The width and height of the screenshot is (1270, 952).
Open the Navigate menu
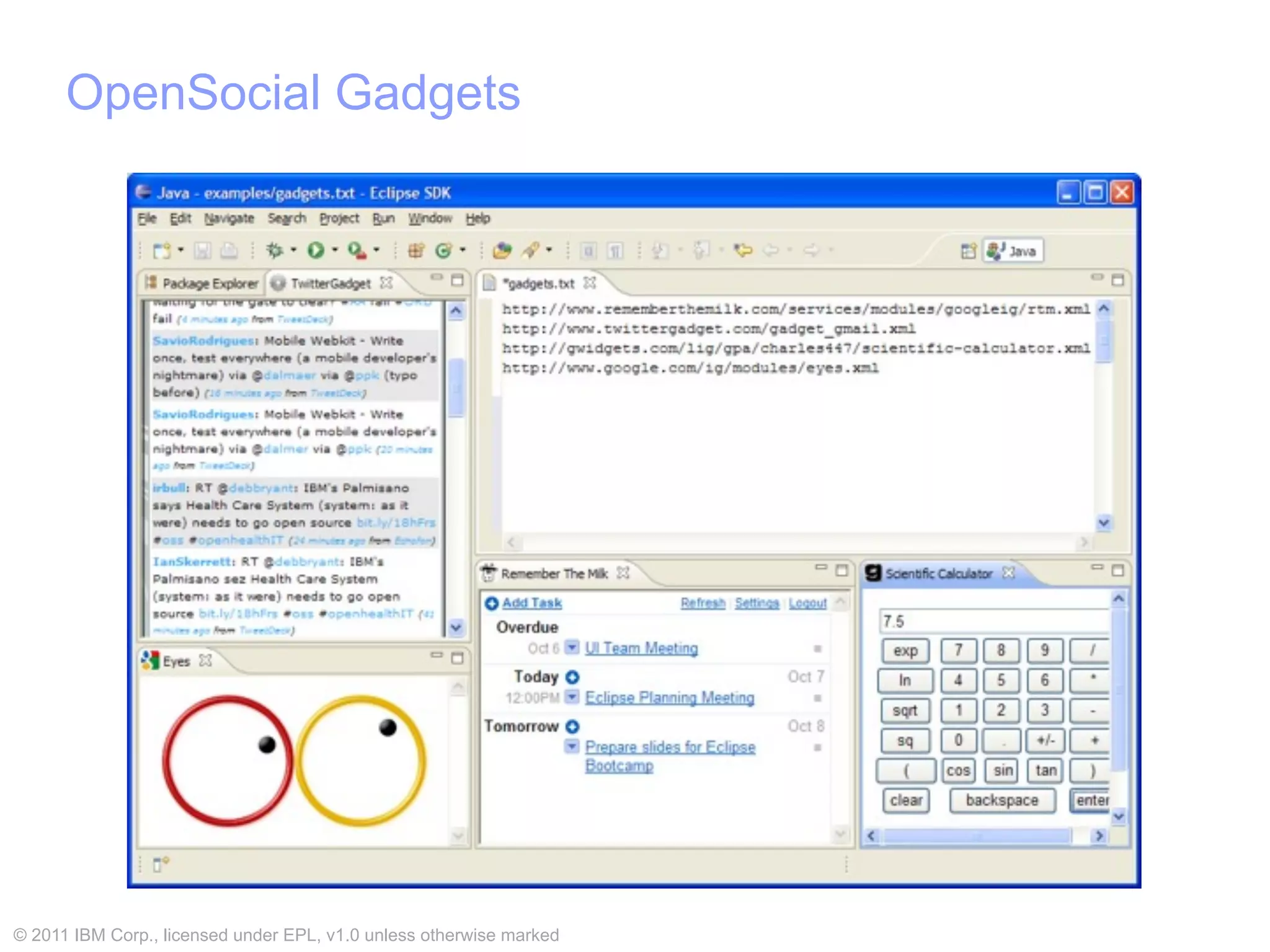(229, 218)
